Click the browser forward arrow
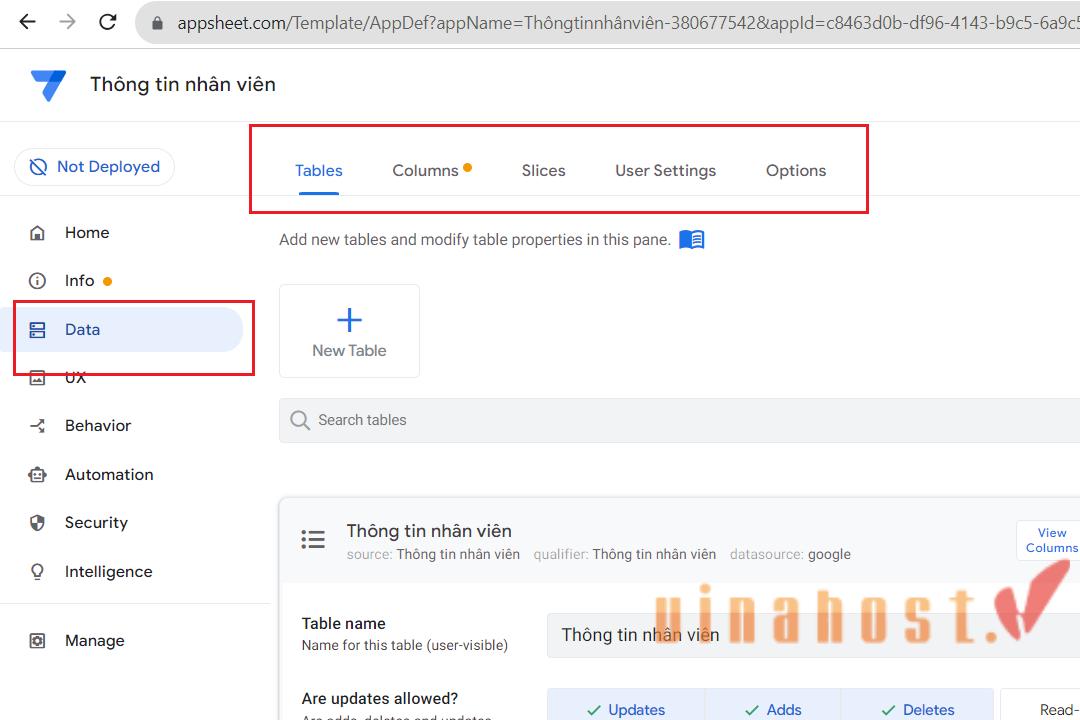The image size is (1080, 720). point(68,22)
